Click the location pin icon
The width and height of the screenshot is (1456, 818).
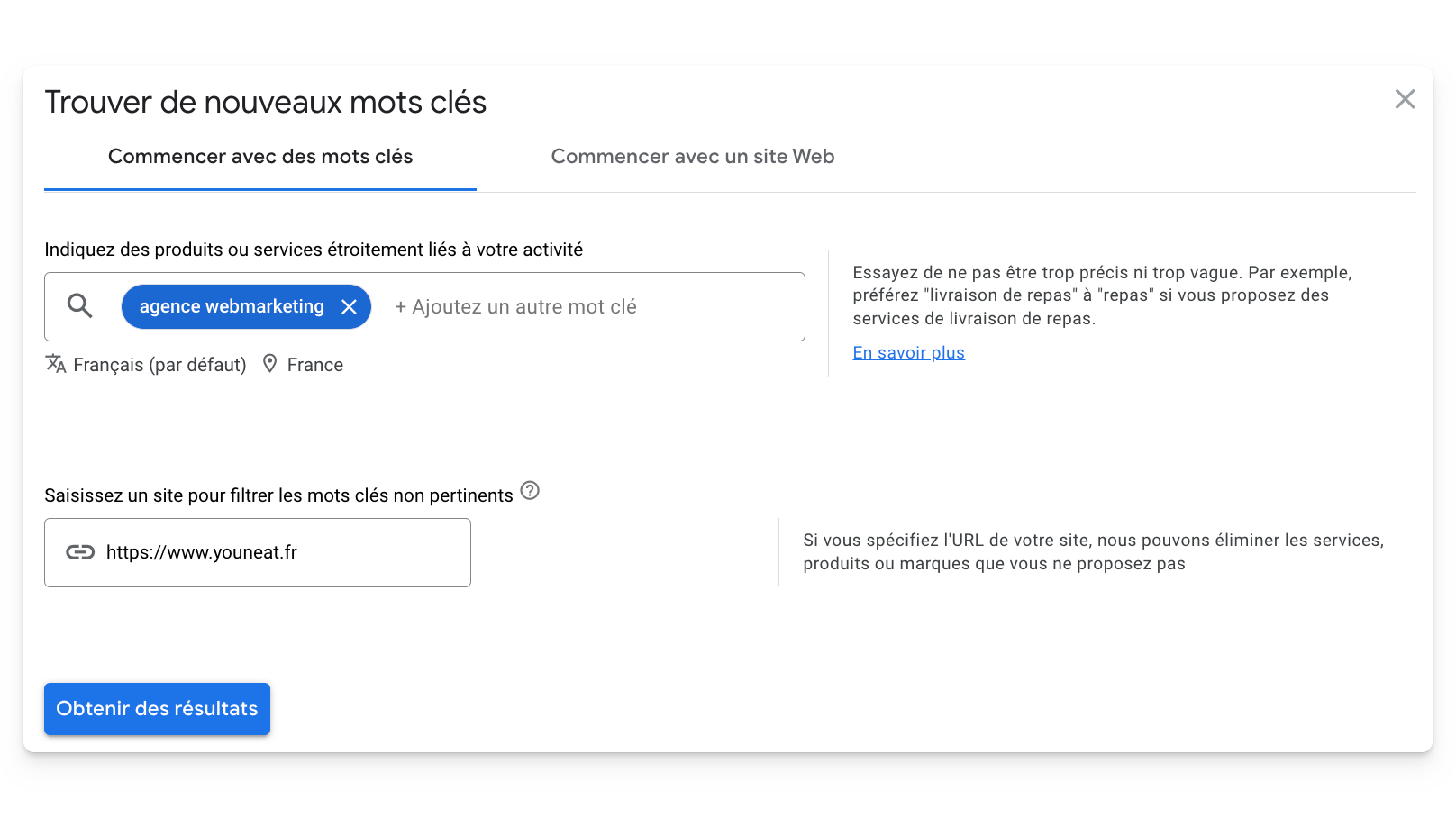coord(269,364)
